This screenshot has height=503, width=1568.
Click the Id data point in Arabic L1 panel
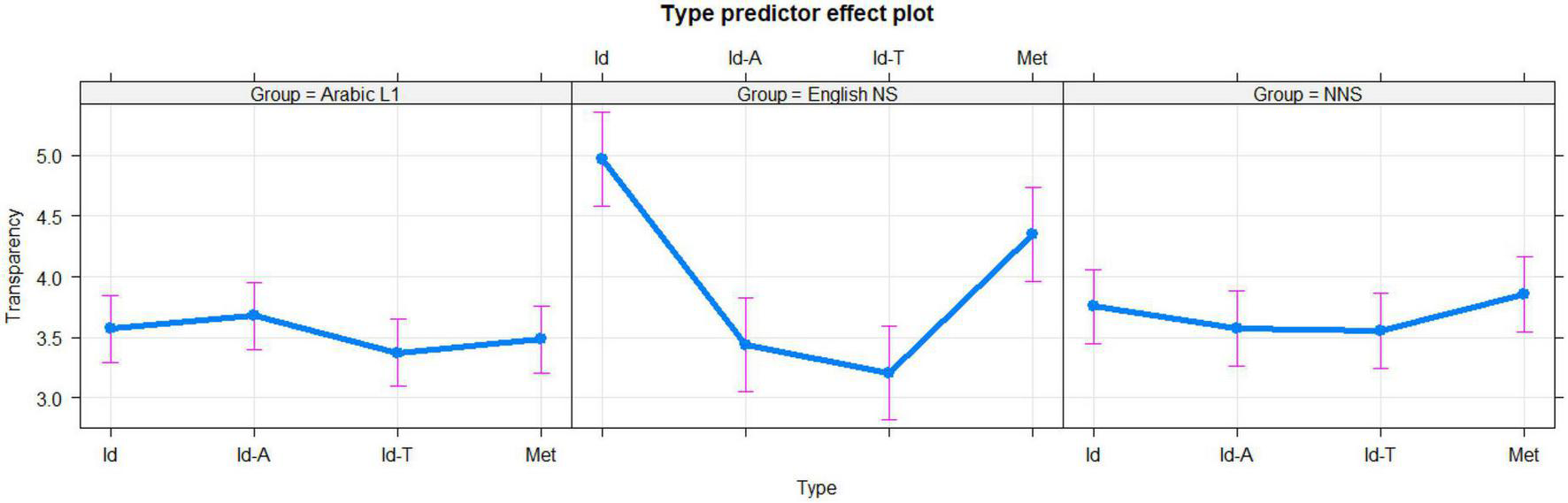pyautogui.click(x=111, y=328)
